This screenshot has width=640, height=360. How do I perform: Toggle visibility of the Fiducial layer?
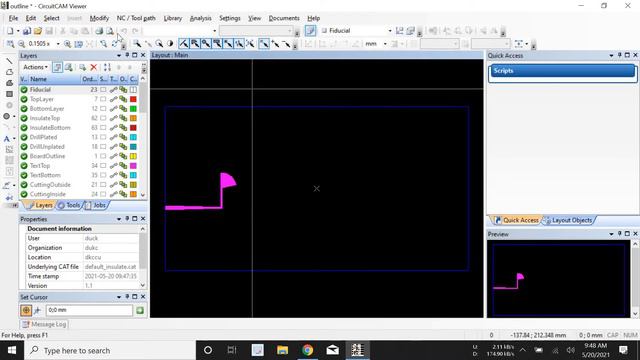24,90
